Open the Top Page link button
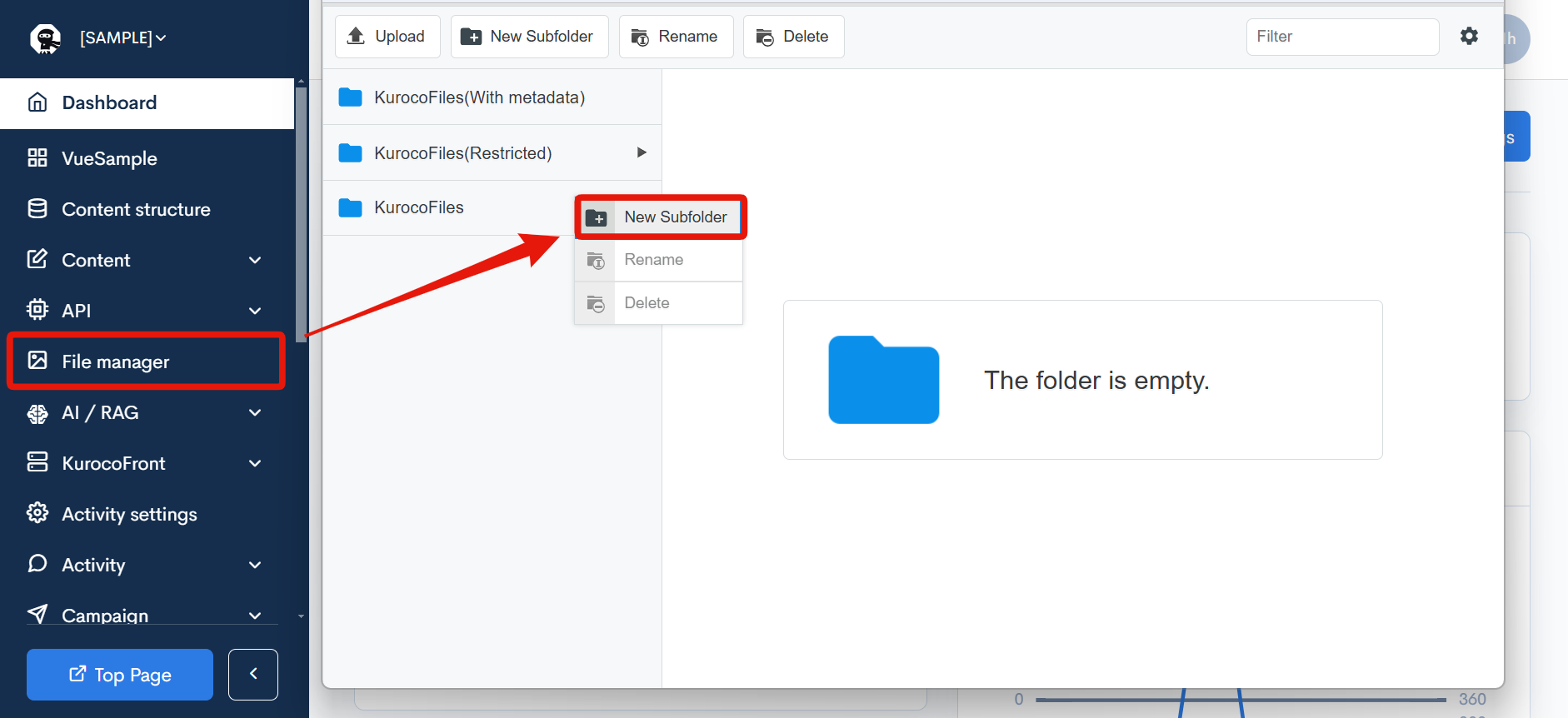This screenshot has height=718, width=1568. coord(120,675)
